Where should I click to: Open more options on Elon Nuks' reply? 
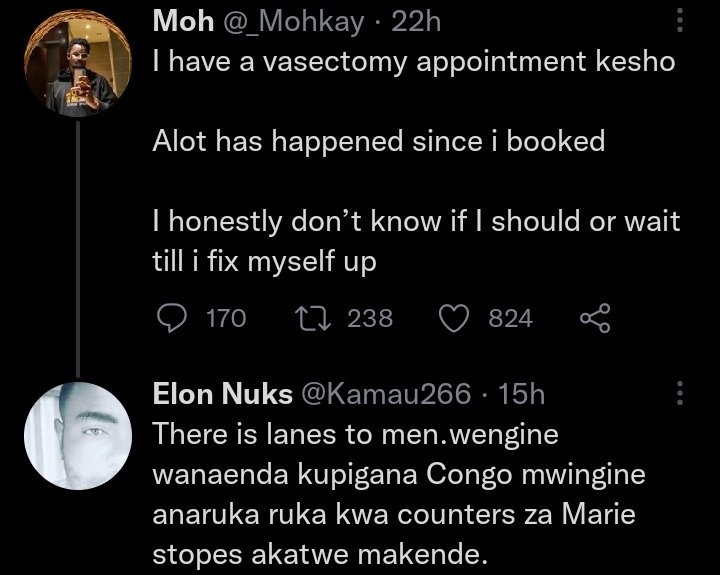tap(681, 393)
